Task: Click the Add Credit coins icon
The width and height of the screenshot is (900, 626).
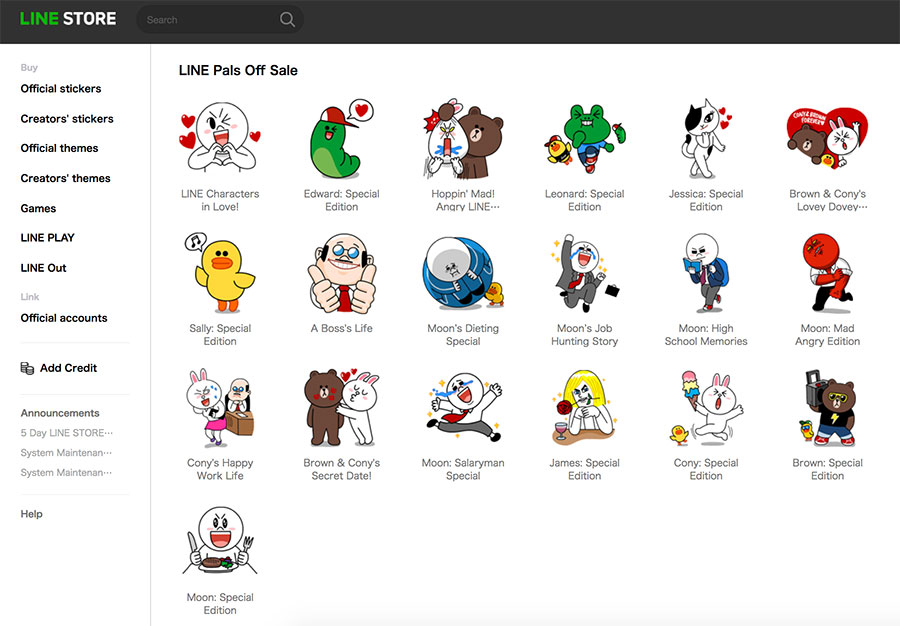Action: pos(27,368)
